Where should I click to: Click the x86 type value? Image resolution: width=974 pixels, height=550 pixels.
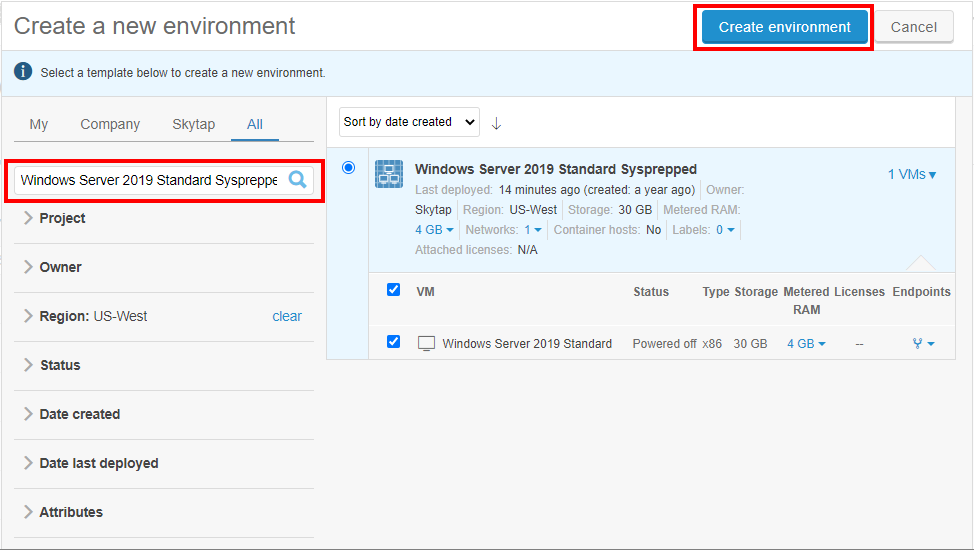pyautogui.click(x=712, y=344)
